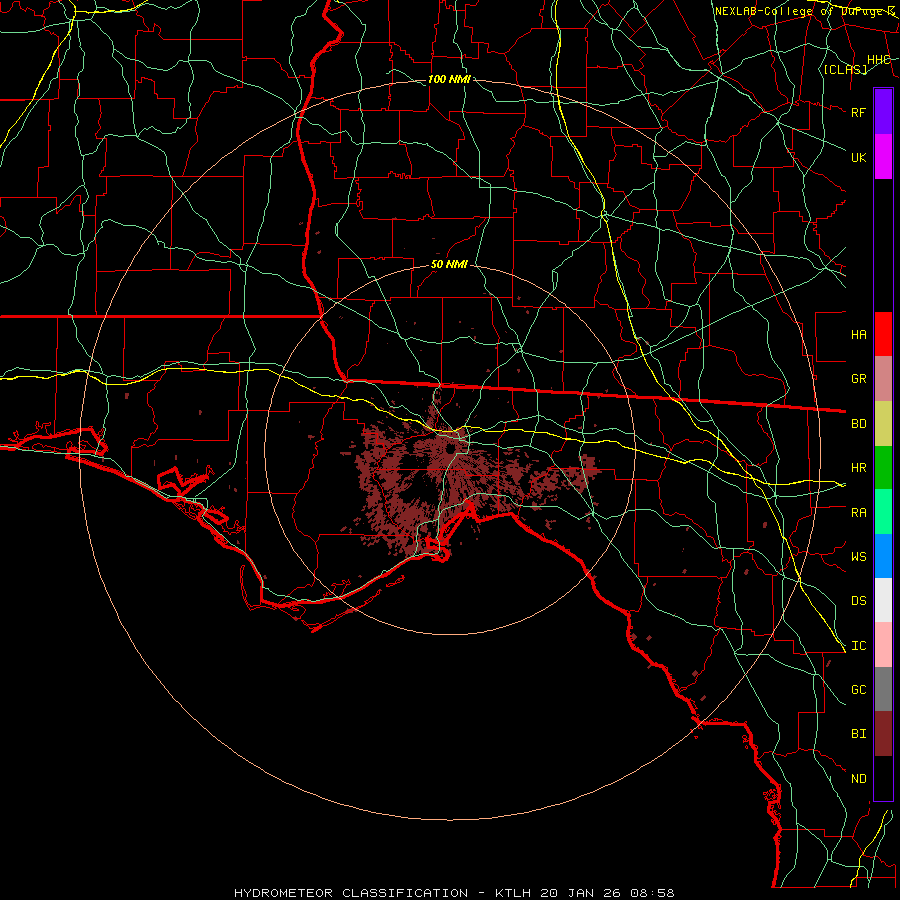The height and width of the screenshot is (900, 900).
Task: Click the HA red legend swatch
Action: pyautogui.click(x=883, y=334)
